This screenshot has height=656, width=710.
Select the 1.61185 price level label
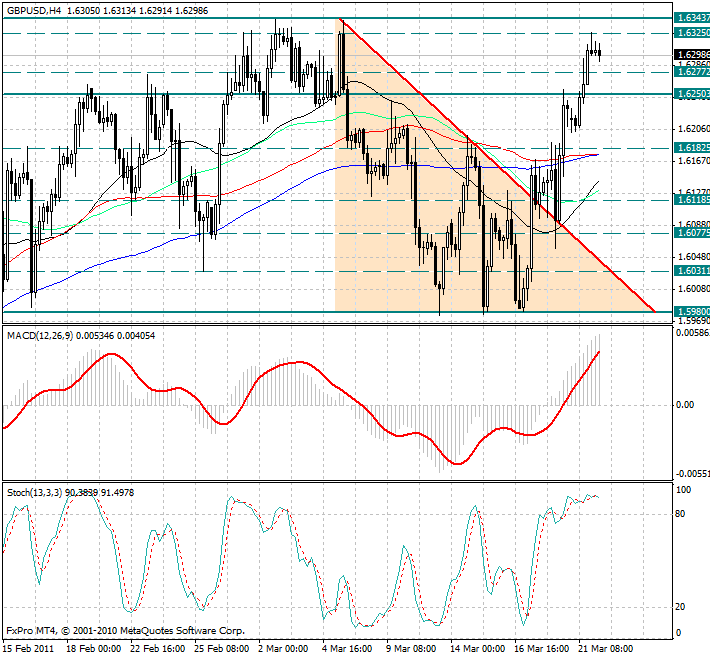tap(692, 200)
